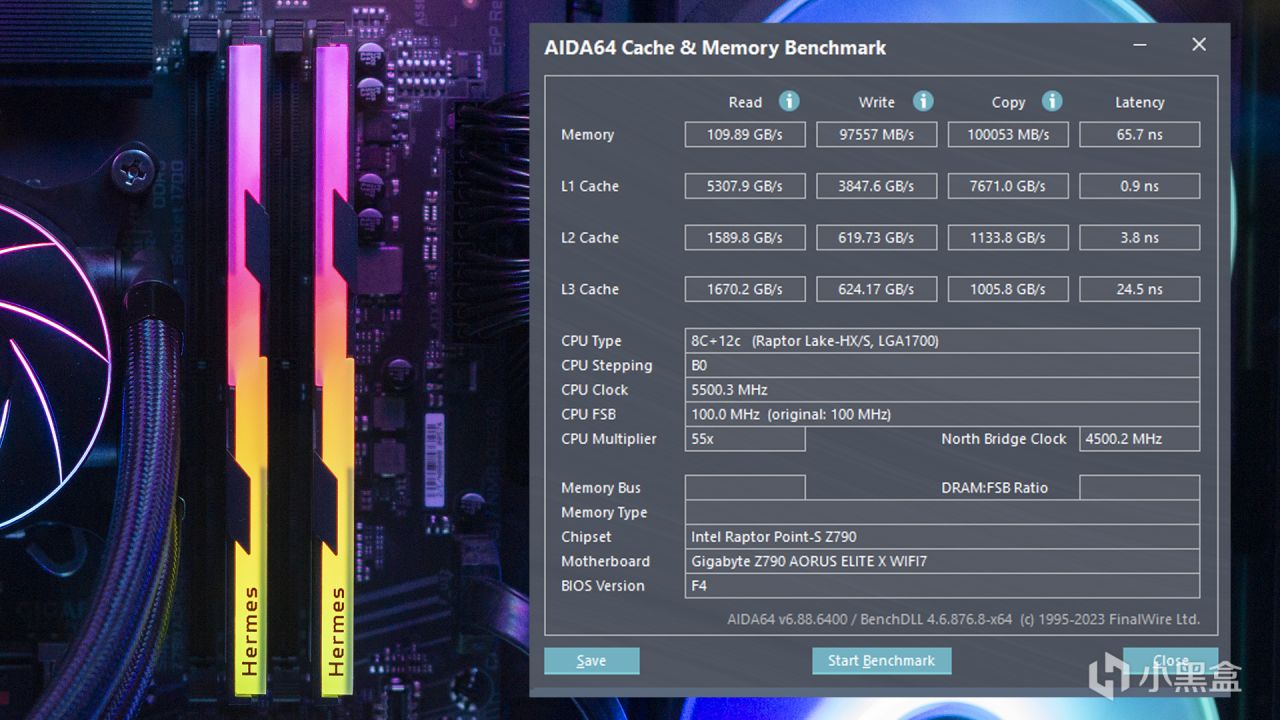The width and height of the screenshot is (1280, 720).
Task: Select the Memory Copy value "100053 MB/s"
Action: pyautogui.click(x=1008, y=134)
